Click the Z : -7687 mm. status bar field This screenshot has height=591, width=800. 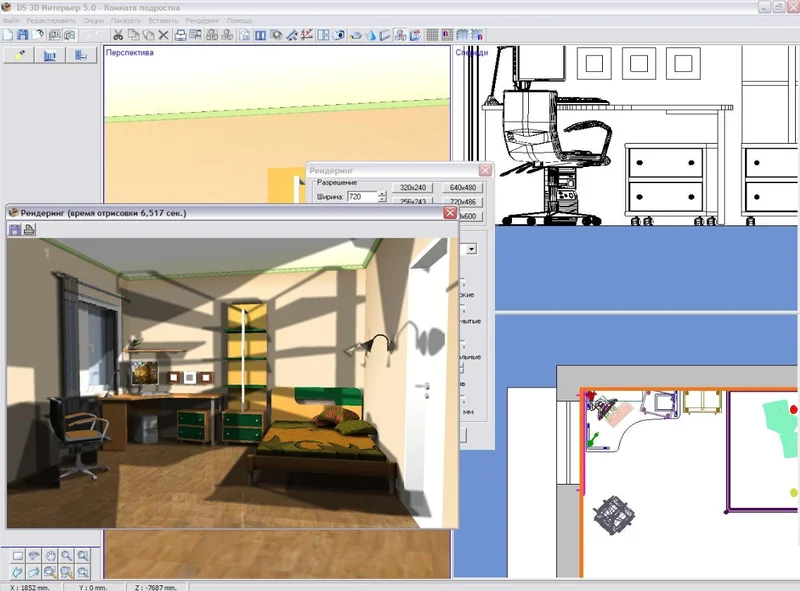156,587
